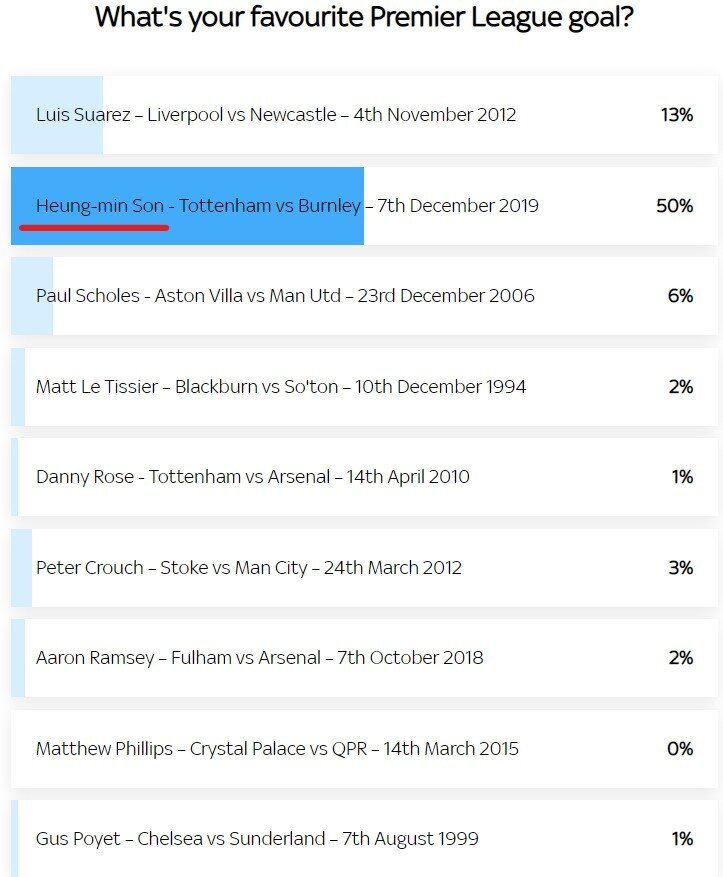Vote for Danny Rose Tottenham vs Arsenal
Image resolution: width=723 pixels, height=877 pixels.
coord(364,477)
